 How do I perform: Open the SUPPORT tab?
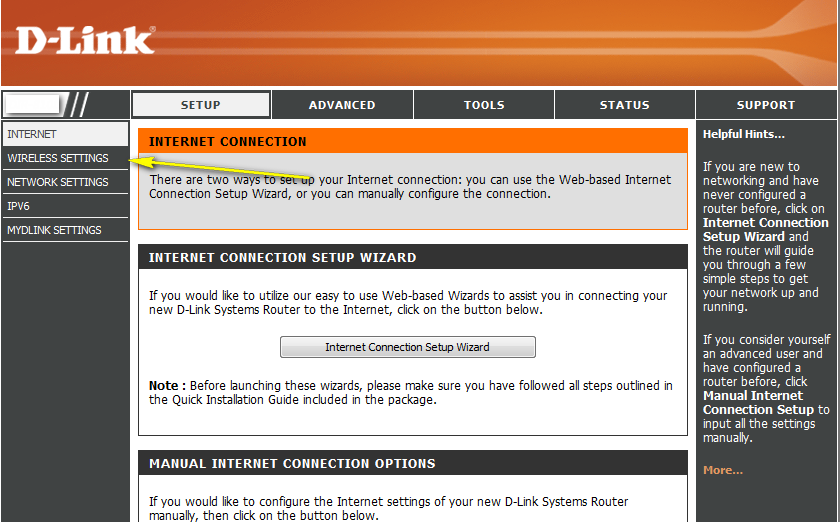765,105
